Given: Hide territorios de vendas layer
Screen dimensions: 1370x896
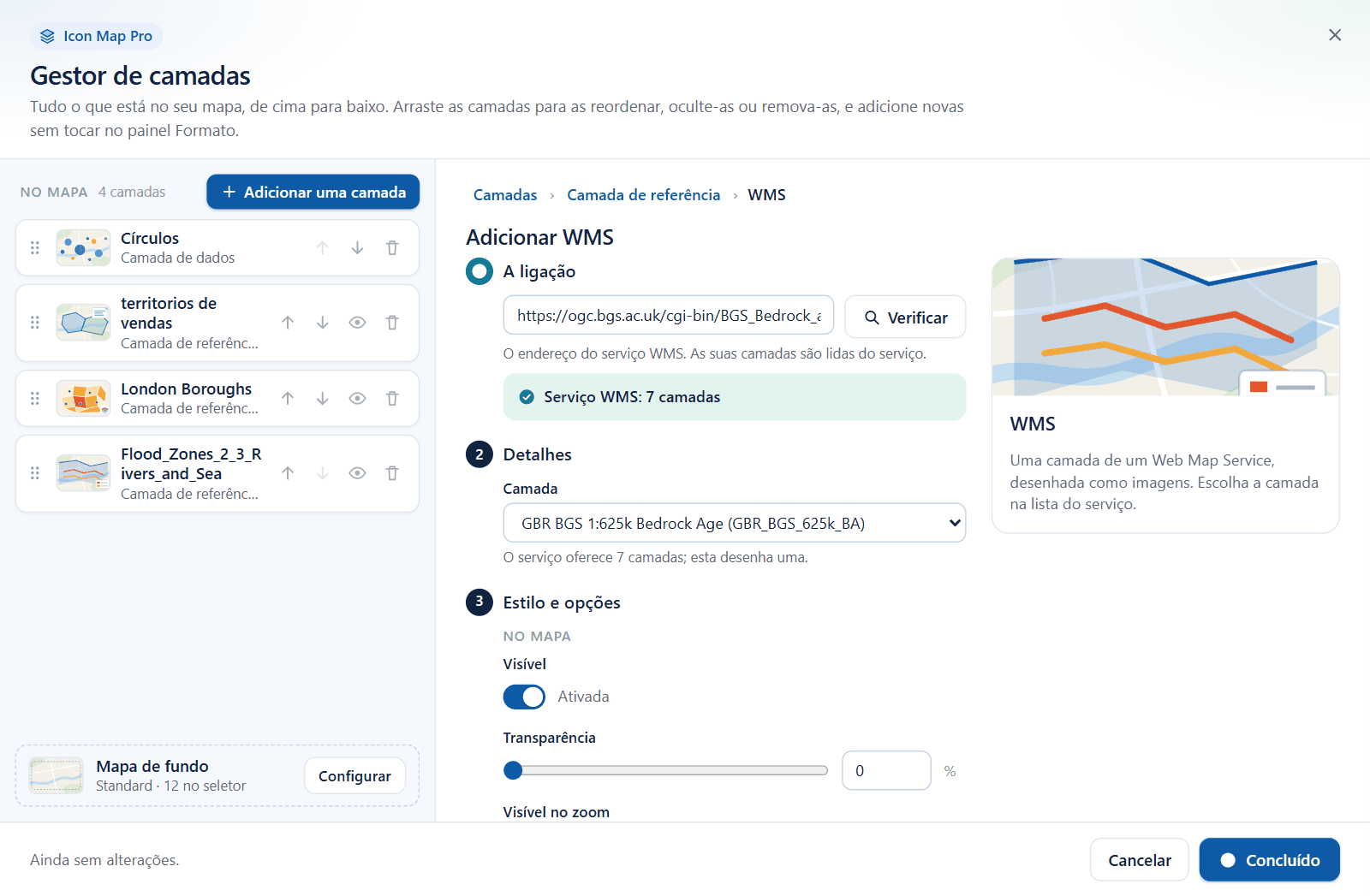Looking at the screenshot, I should [x=358, y=323].
